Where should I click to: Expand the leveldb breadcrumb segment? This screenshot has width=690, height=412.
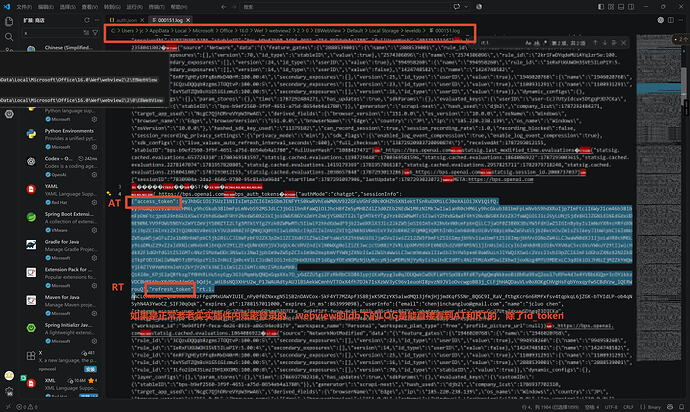click(x=413, y=31)
